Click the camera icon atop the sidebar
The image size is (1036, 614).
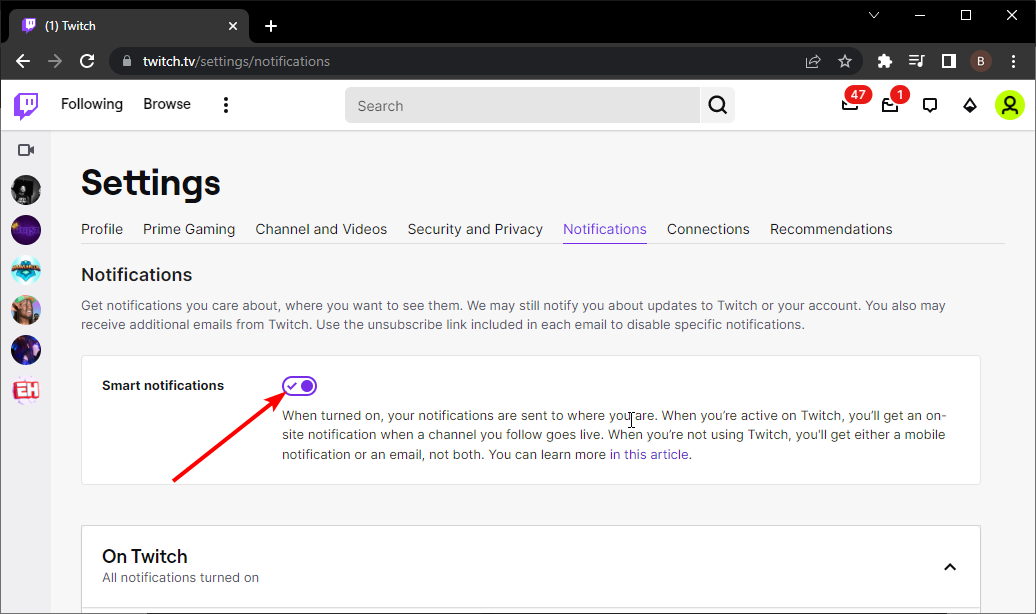(x=25, y=149)
